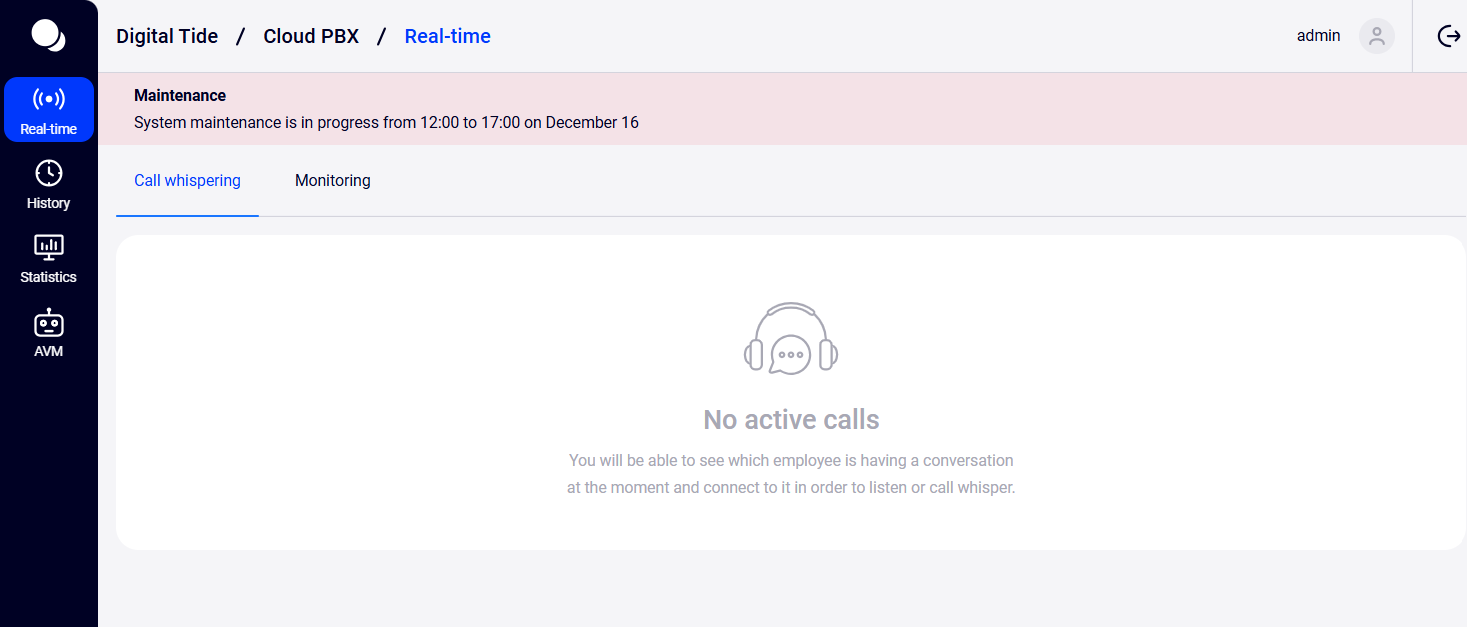
Task: Click the system maintenance schedule message
Action: 386,123
